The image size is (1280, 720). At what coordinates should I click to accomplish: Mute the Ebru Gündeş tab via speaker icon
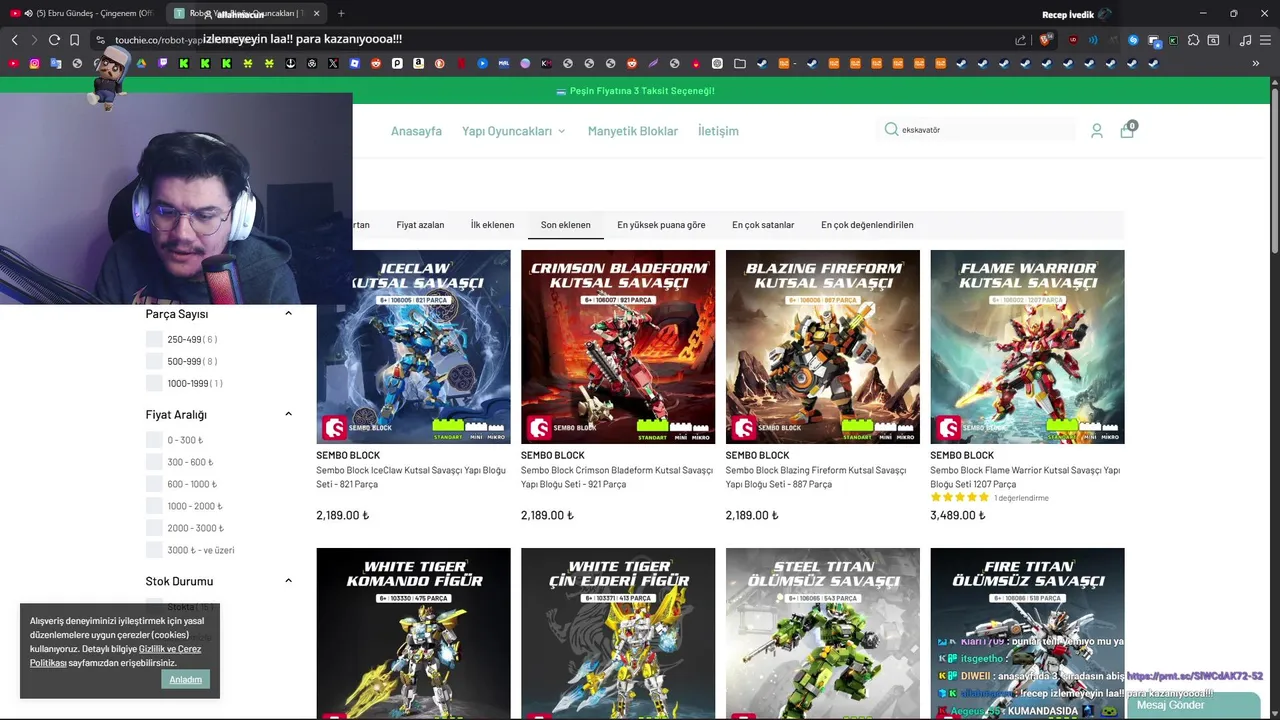pyautogui.click(x=28, y=13)
